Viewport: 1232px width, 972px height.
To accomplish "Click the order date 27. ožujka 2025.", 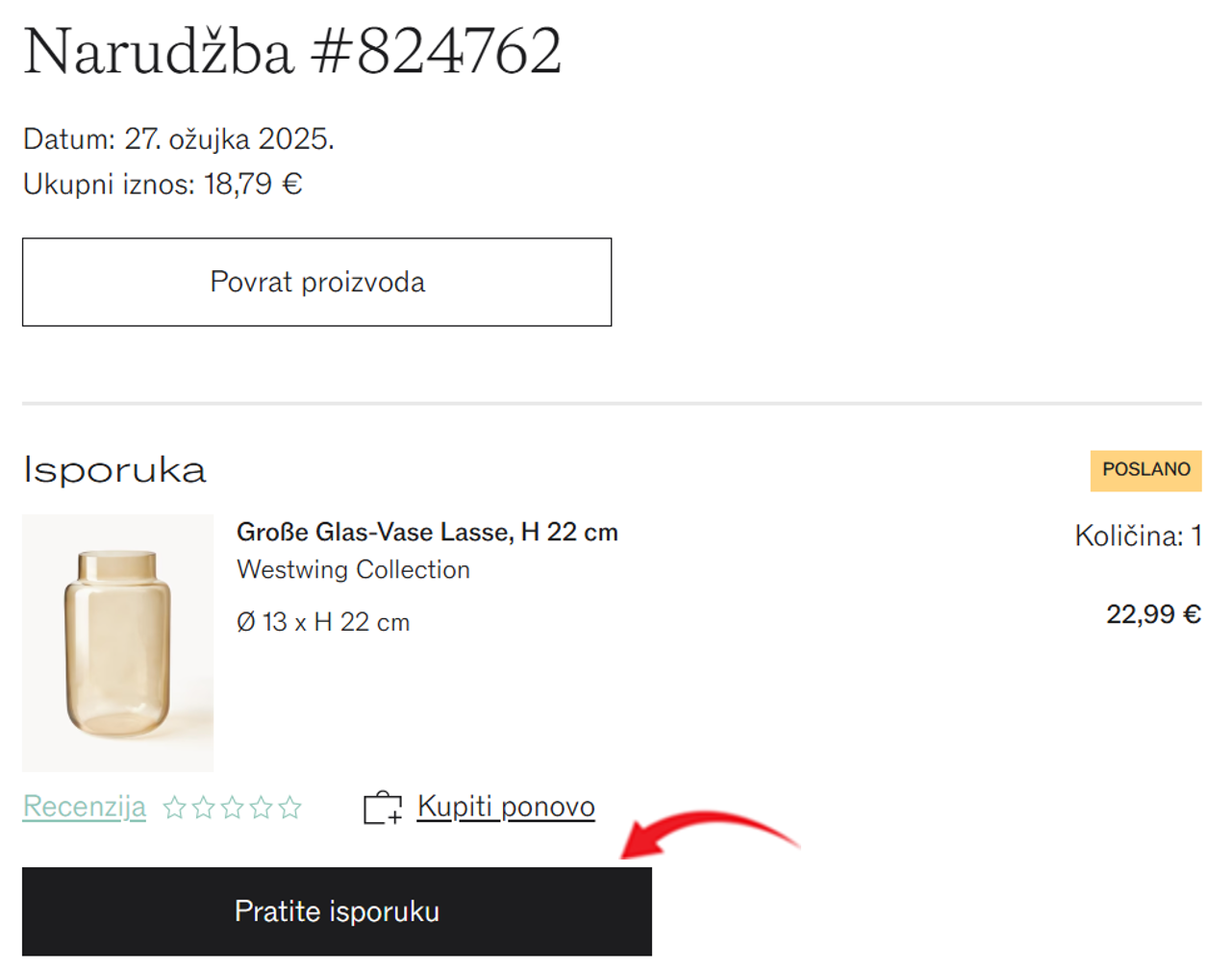I will (229, 139).
